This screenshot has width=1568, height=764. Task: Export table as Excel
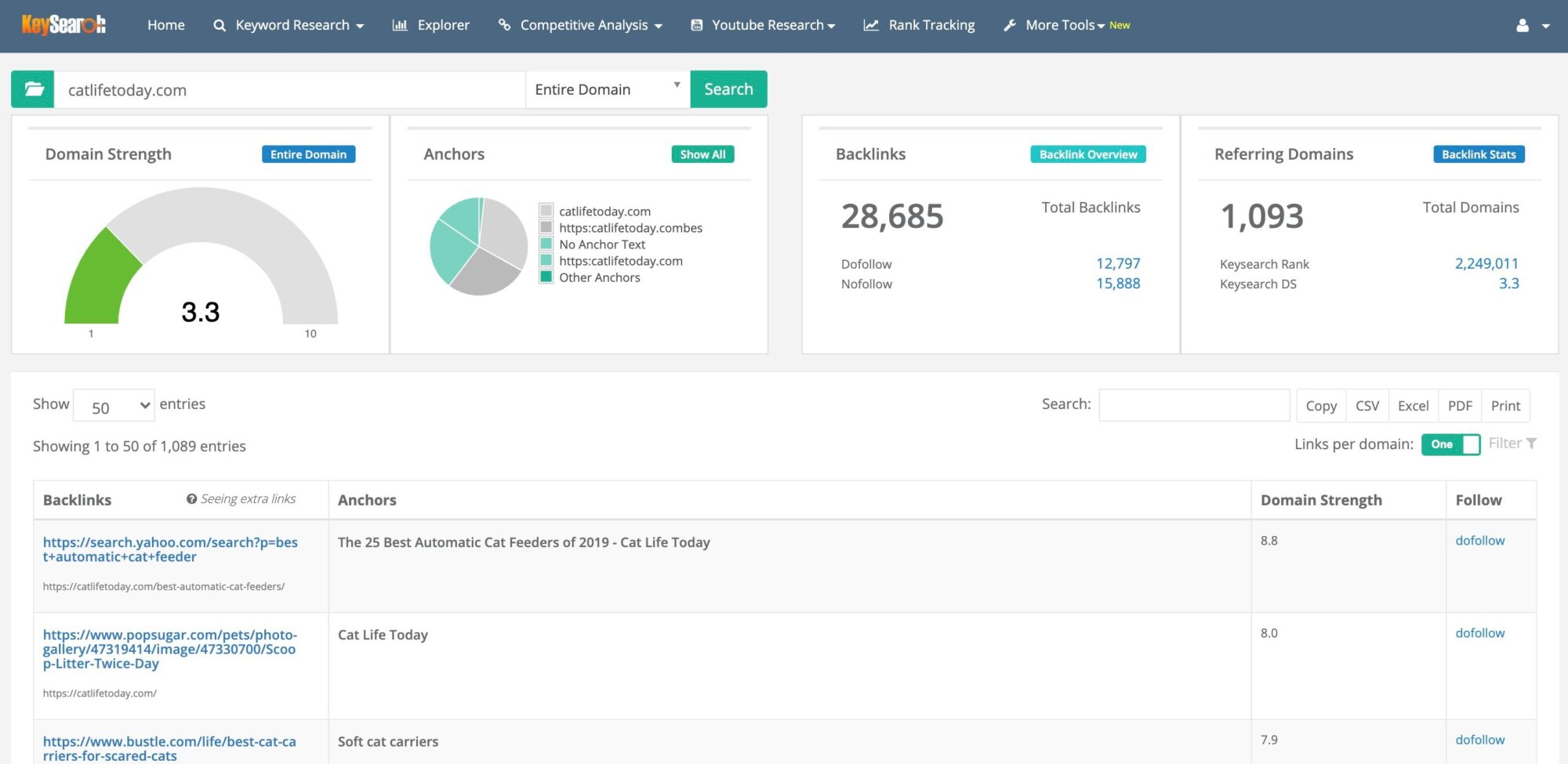1414,406
